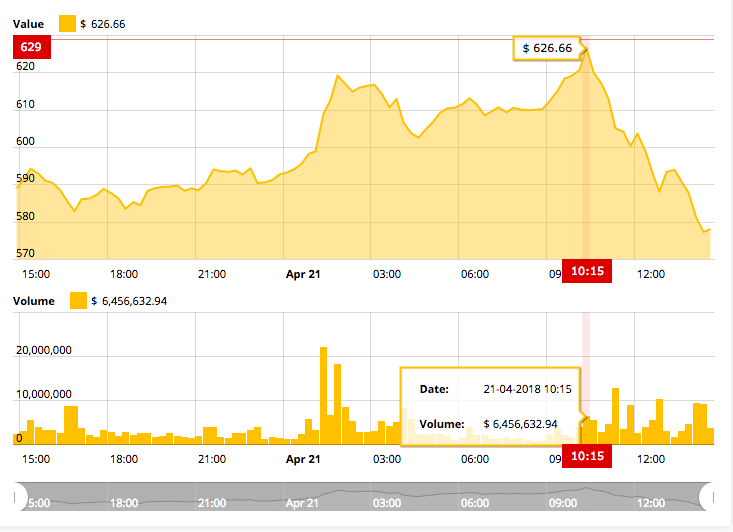Viewport: 733px width, 532px height.
Task: Click the 18:00 label in range scrollbar
Action: tap(124, 504)
